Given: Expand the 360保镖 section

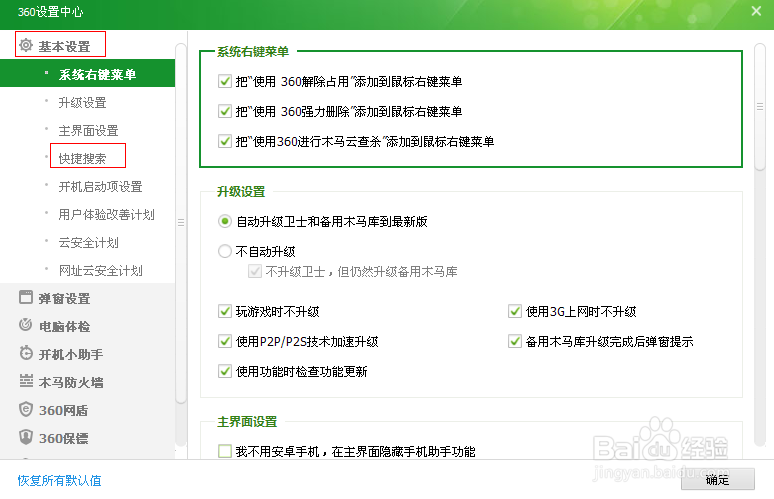Looking at the screenshot, I should coord(64,438).
